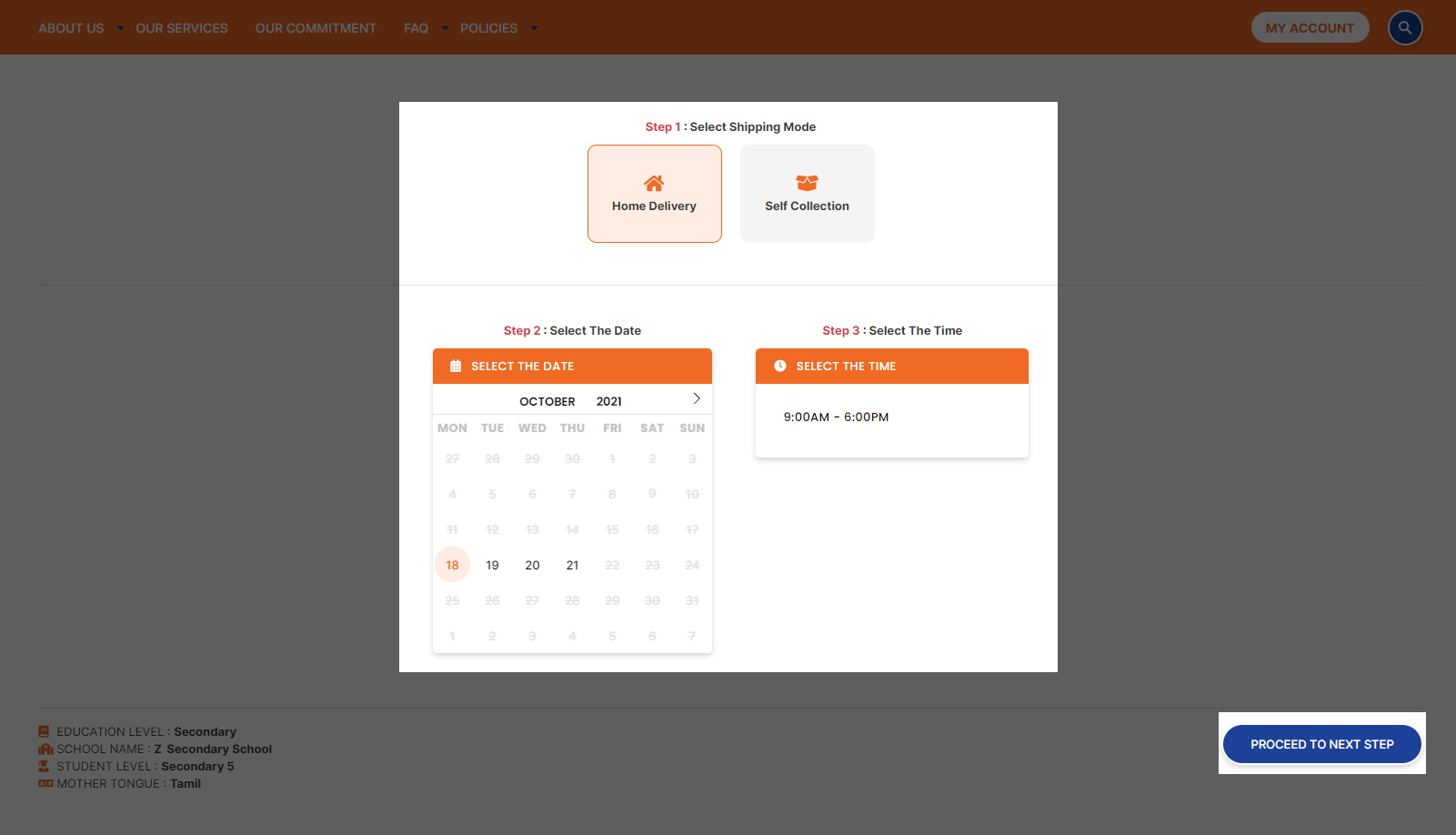
Task: Click disabled date 31 in calendar
Action: click(x=692, y=600)
